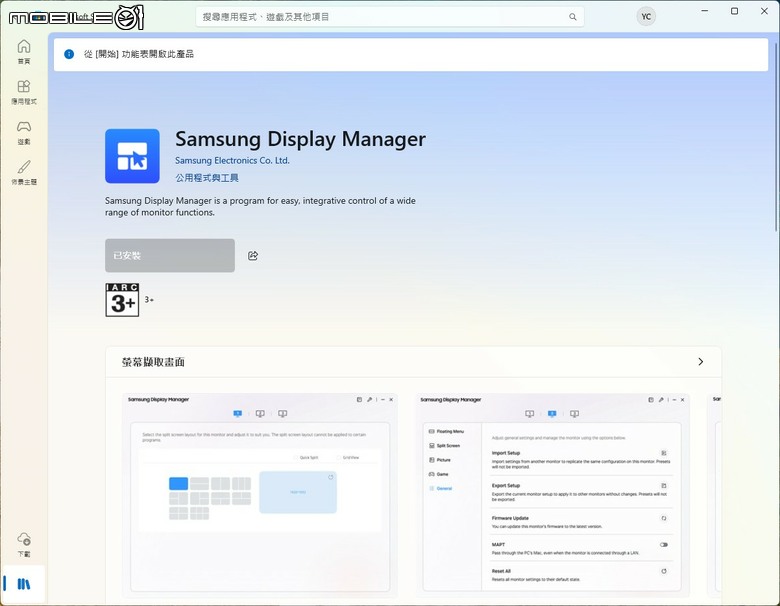
Task: Click the IARC 3+ rating badge
Action: pos(122,300)
